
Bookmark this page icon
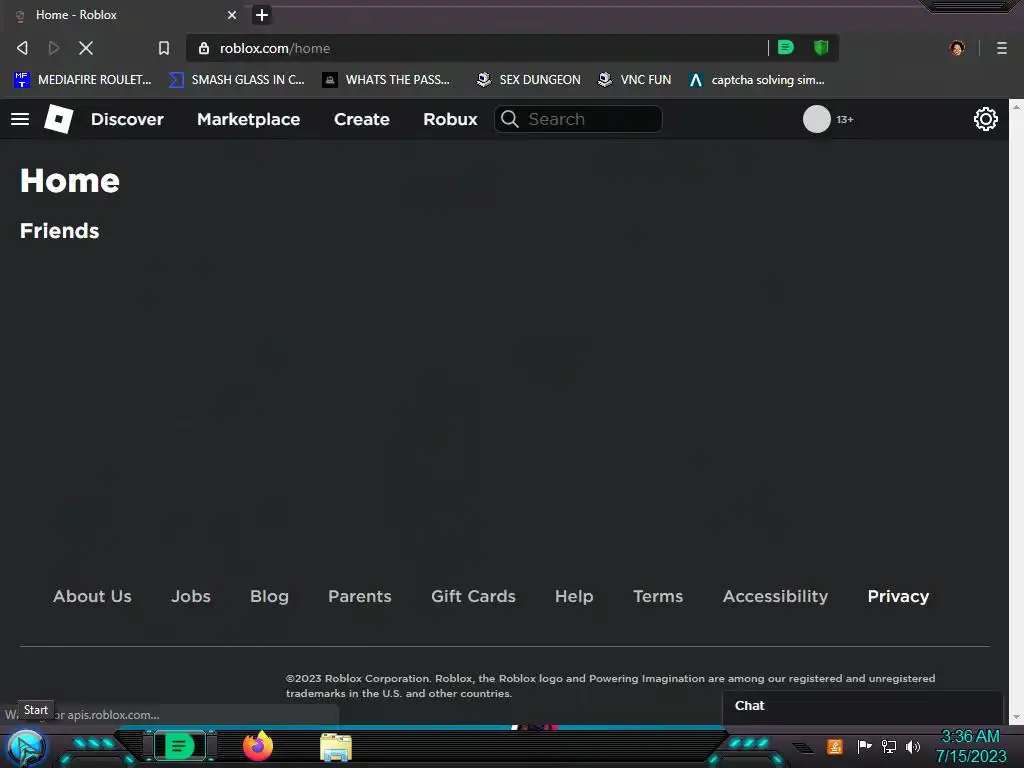(164, 48)
